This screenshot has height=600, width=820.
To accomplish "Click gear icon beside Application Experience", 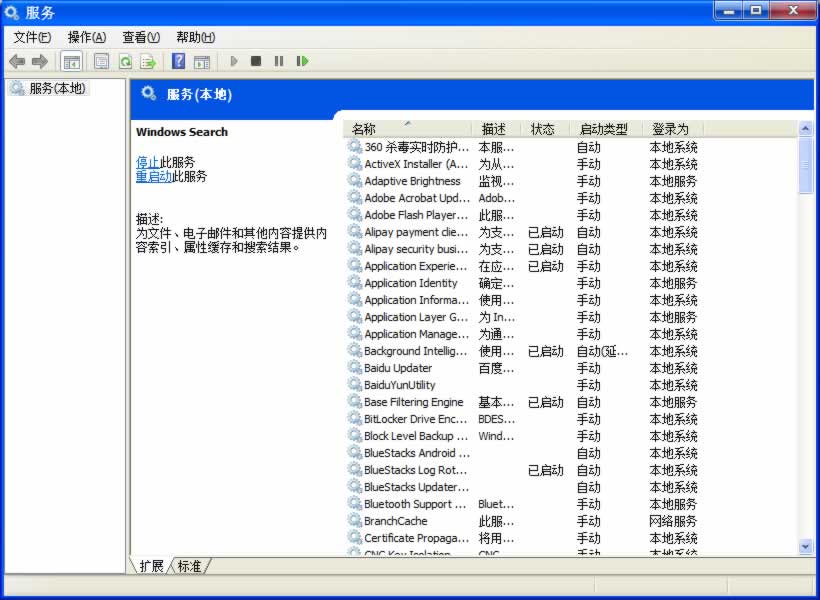I will pyautogui.click(x=355, y=266).
